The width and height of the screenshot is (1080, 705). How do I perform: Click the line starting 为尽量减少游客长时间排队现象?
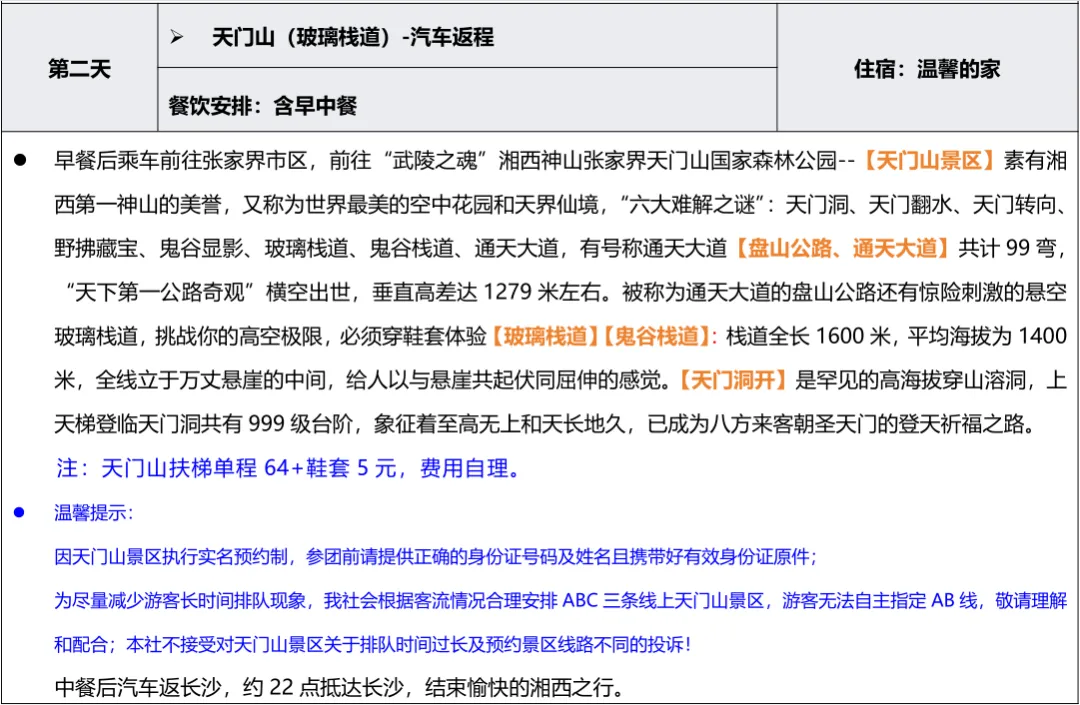[x=560, y=600]
